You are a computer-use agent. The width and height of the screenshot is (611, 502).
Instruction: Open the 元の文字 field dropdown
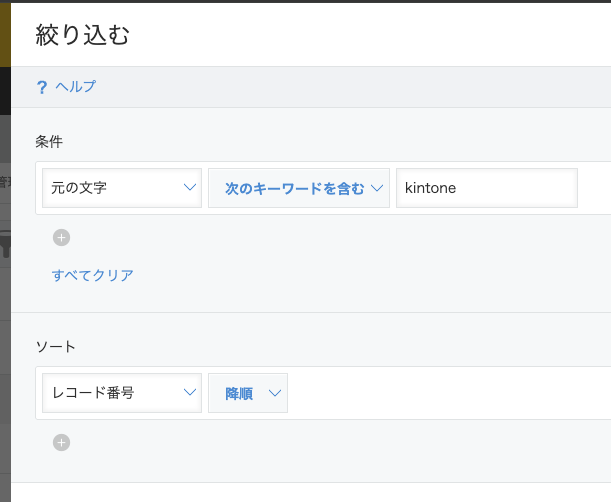122,188
